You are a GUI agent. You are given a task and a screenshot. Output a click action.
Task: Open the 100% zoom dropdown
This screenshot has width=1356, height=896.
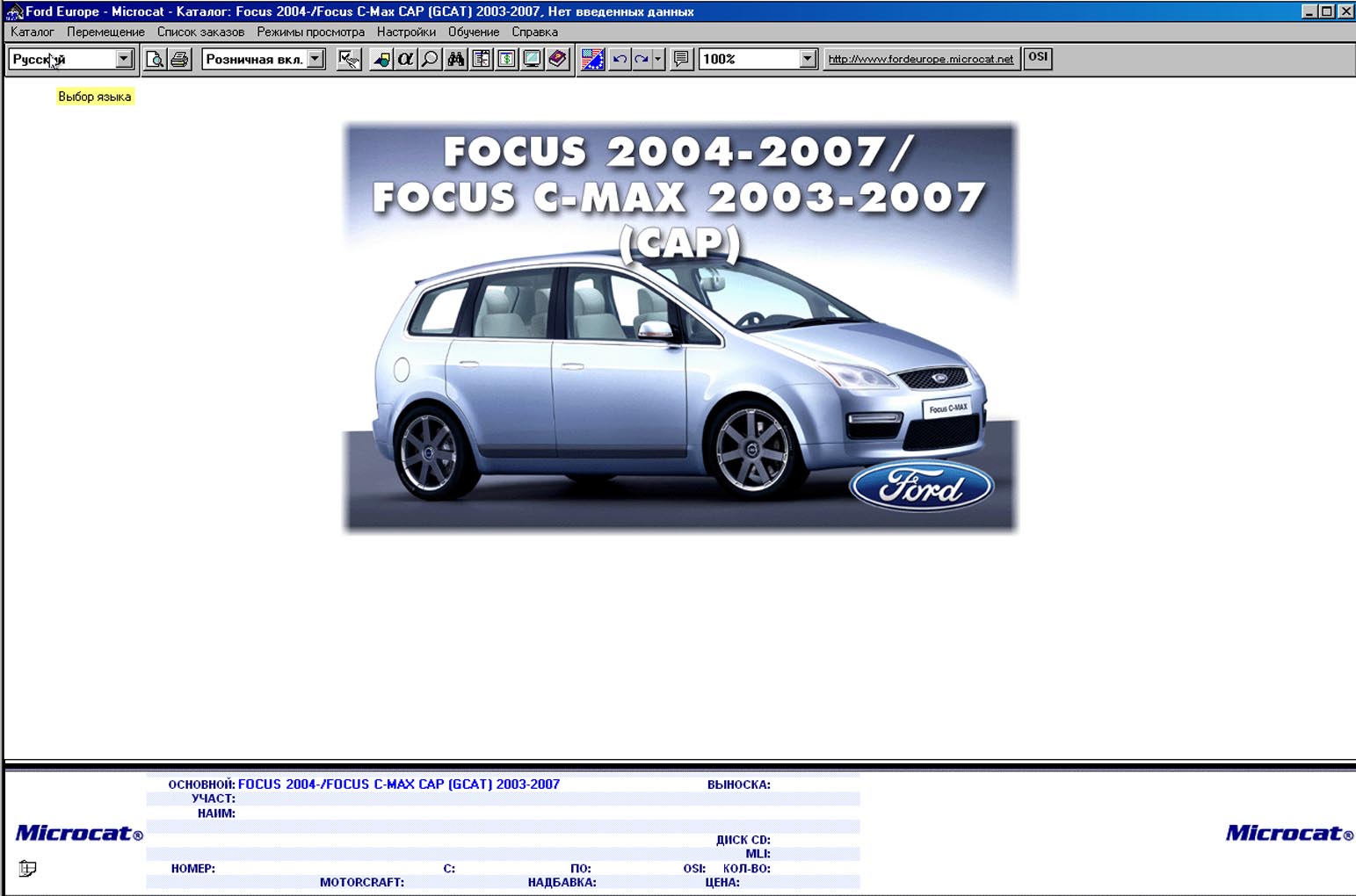pos(808,59)
